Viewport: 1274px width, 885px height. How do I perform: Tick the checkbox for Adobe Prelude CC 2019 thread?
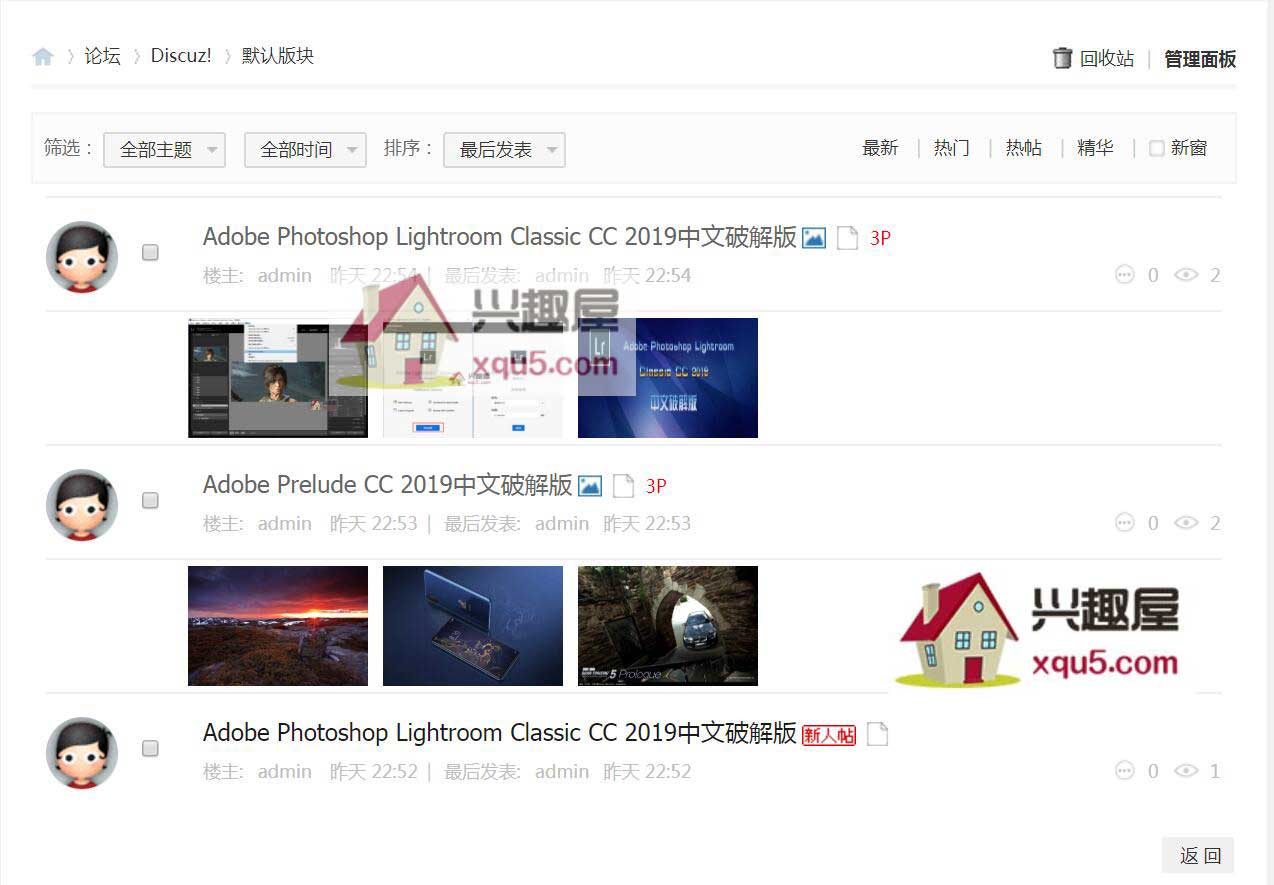coord(150,501)
